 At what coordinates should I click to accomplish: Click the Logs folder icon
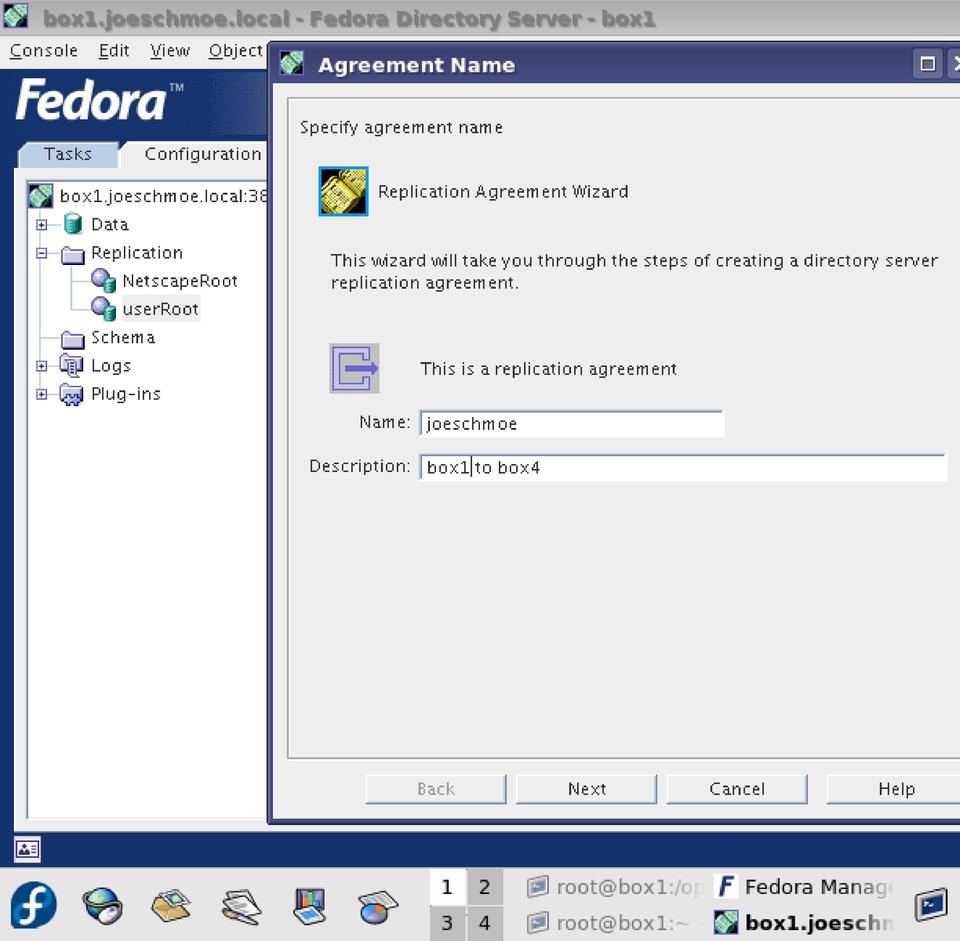(x=72, y=366)
